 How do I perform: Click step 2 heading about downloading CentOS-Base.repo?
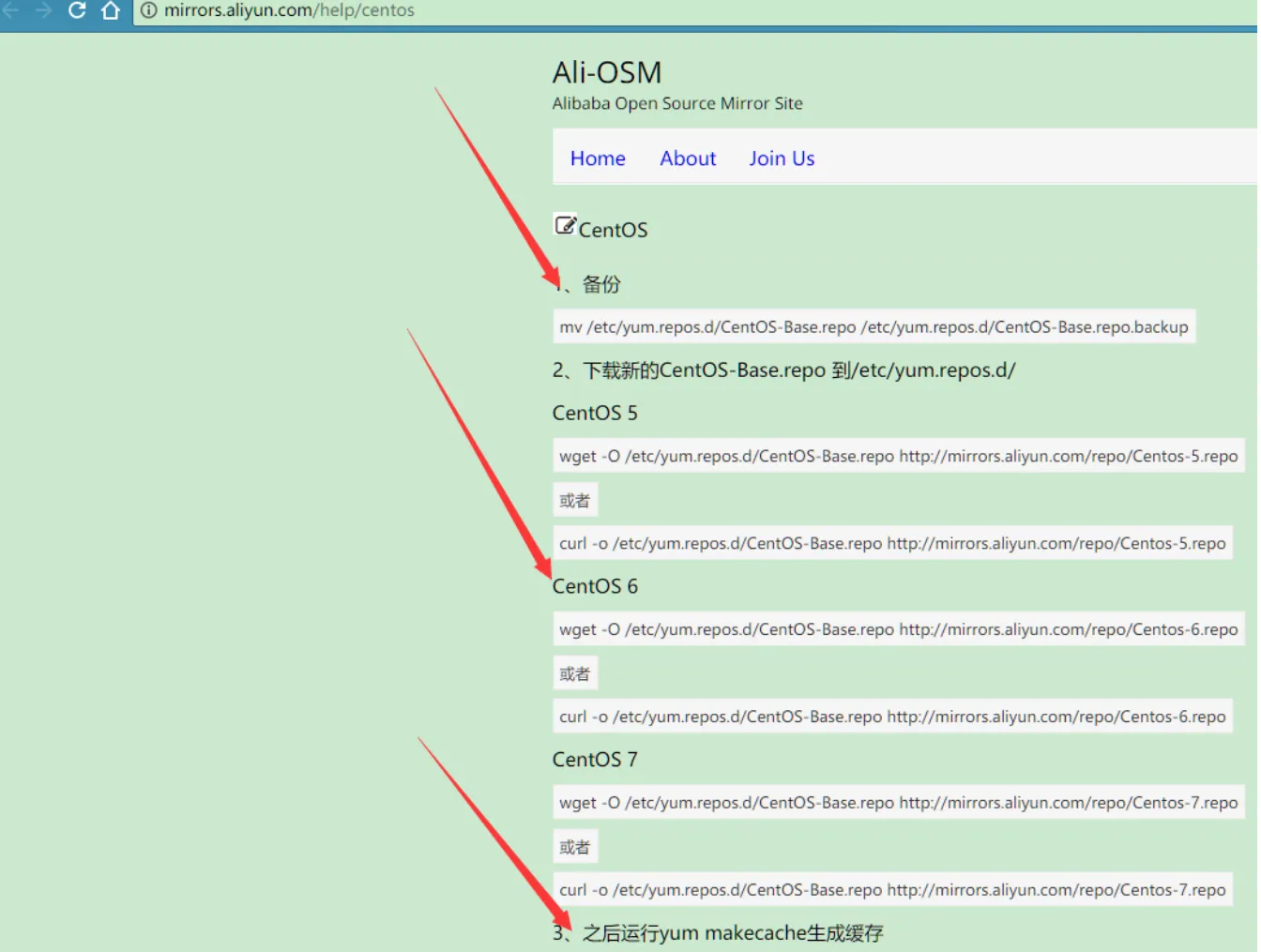(783, 370)
